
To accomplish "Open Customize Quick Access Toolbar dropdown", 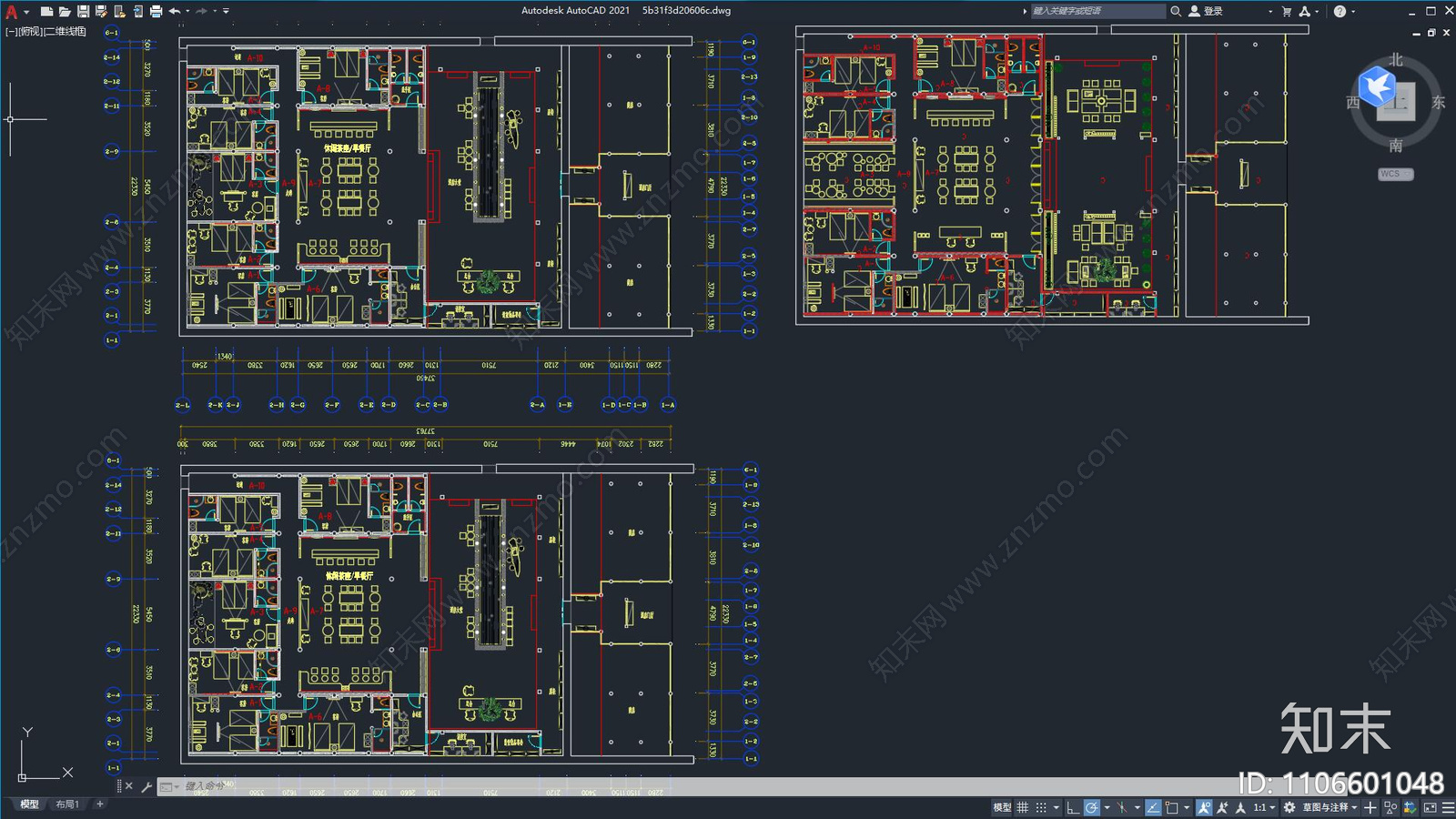I will click(226, 12).
